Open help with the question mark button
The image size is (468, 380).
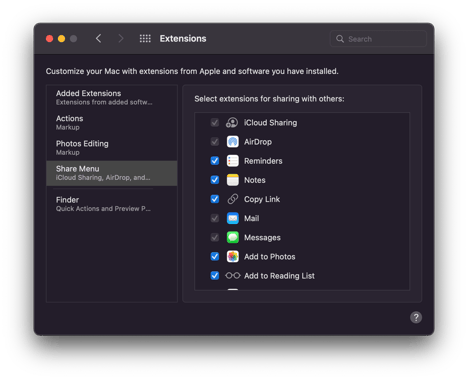point(416,317)
